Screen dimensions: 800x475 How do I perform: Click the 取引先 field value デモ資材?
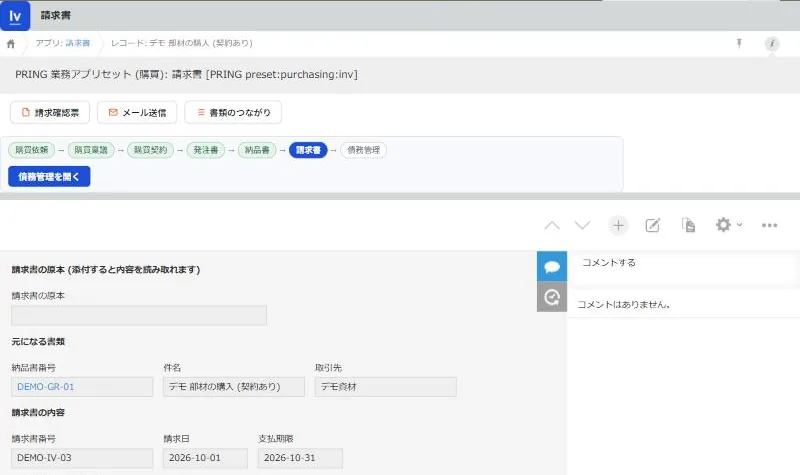point(386,387)
